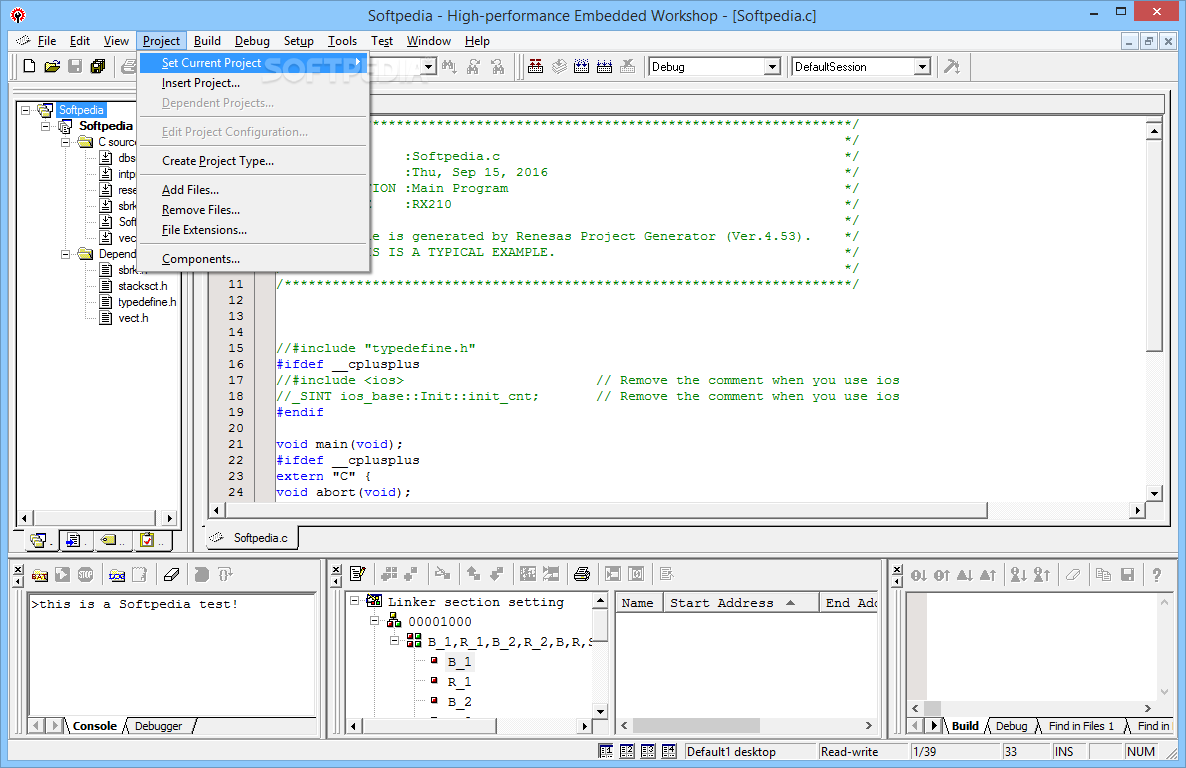Image resolution: width=1186 pixels, height=768 pixels.
Task: Click the copy icon in output pane toolbar
Action: (x=1104, y=575)
